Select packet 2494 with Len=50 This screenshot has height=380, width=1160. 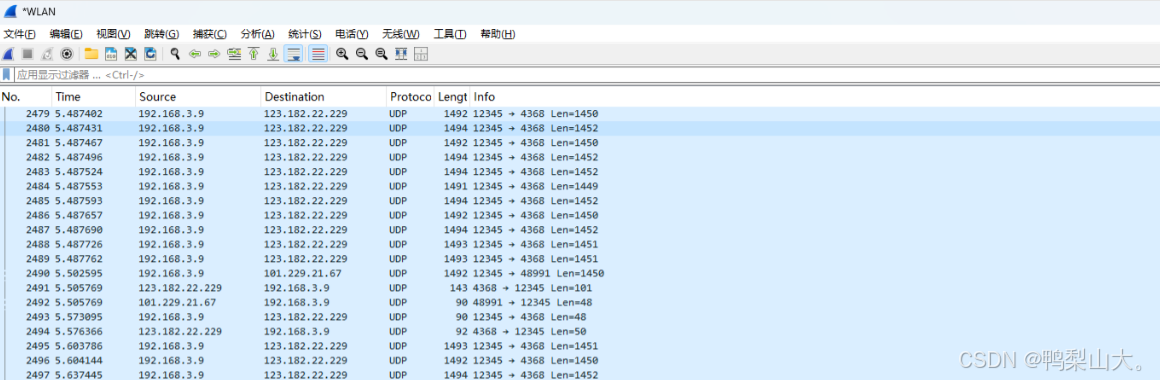coord(580,331)
